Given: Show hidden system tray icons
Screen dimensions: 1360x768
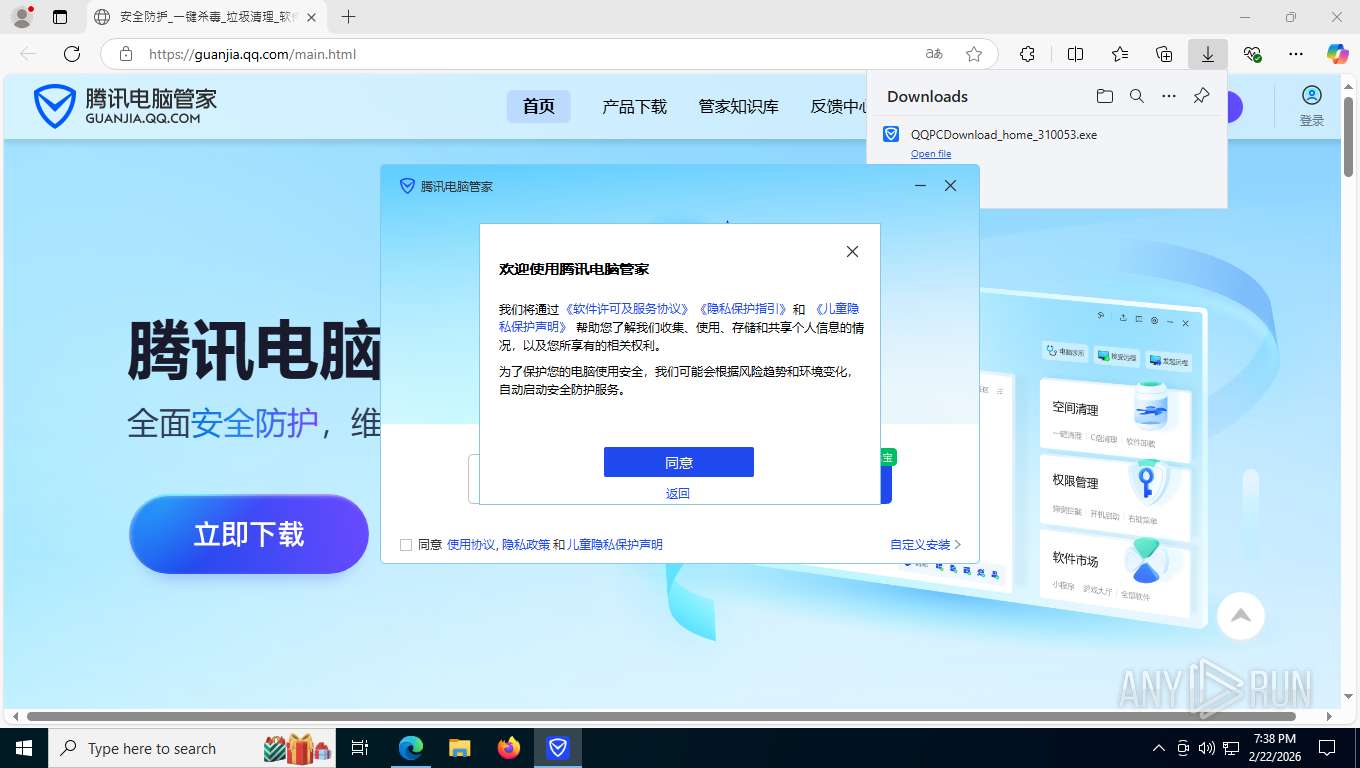Looking at the screenshot, I should pyautogui.click(x=1159, y=748).
